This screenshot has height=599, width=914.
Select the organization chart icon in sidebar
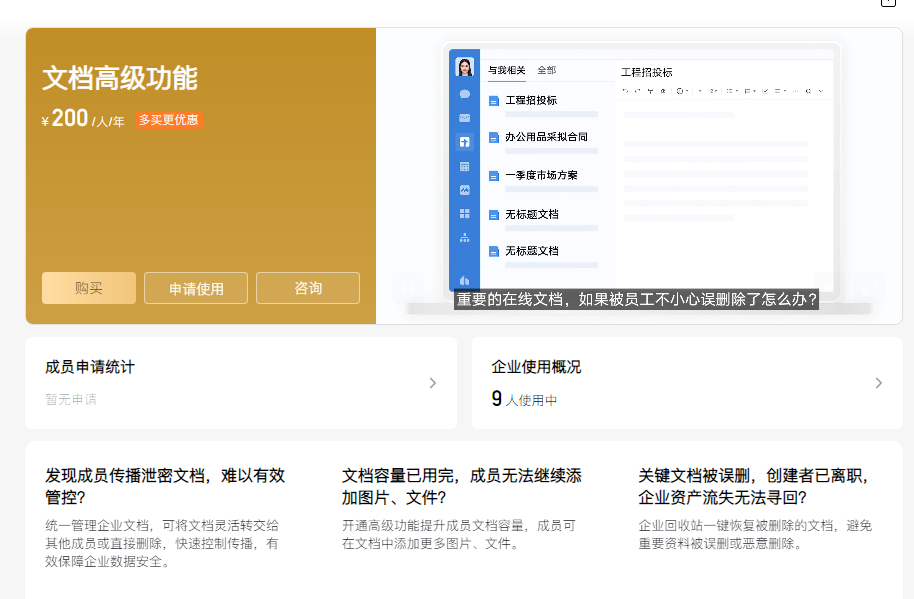(465, 236)
